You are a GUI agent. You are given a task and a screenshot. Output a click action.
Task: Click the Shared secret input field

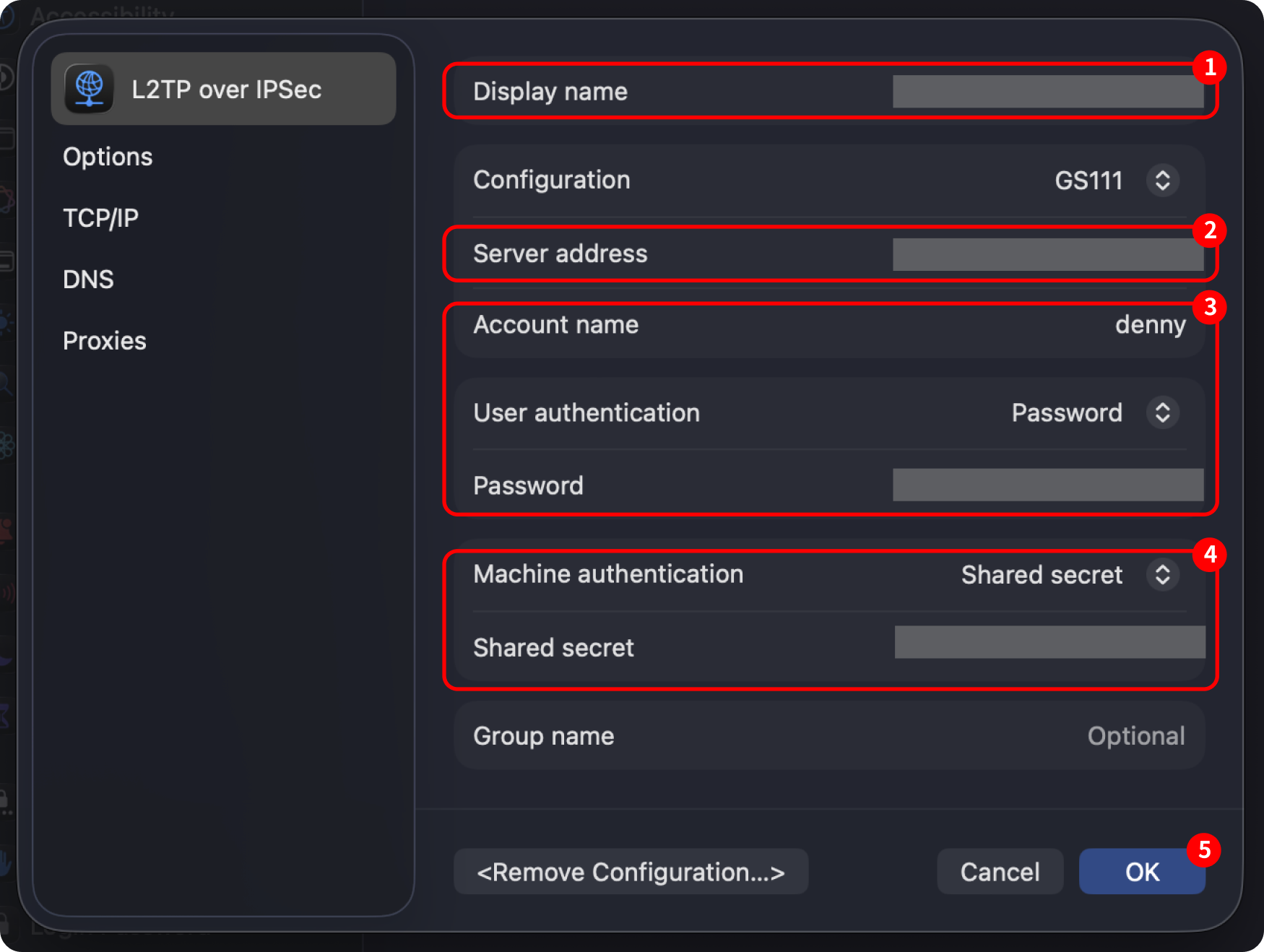(1047, 642)
